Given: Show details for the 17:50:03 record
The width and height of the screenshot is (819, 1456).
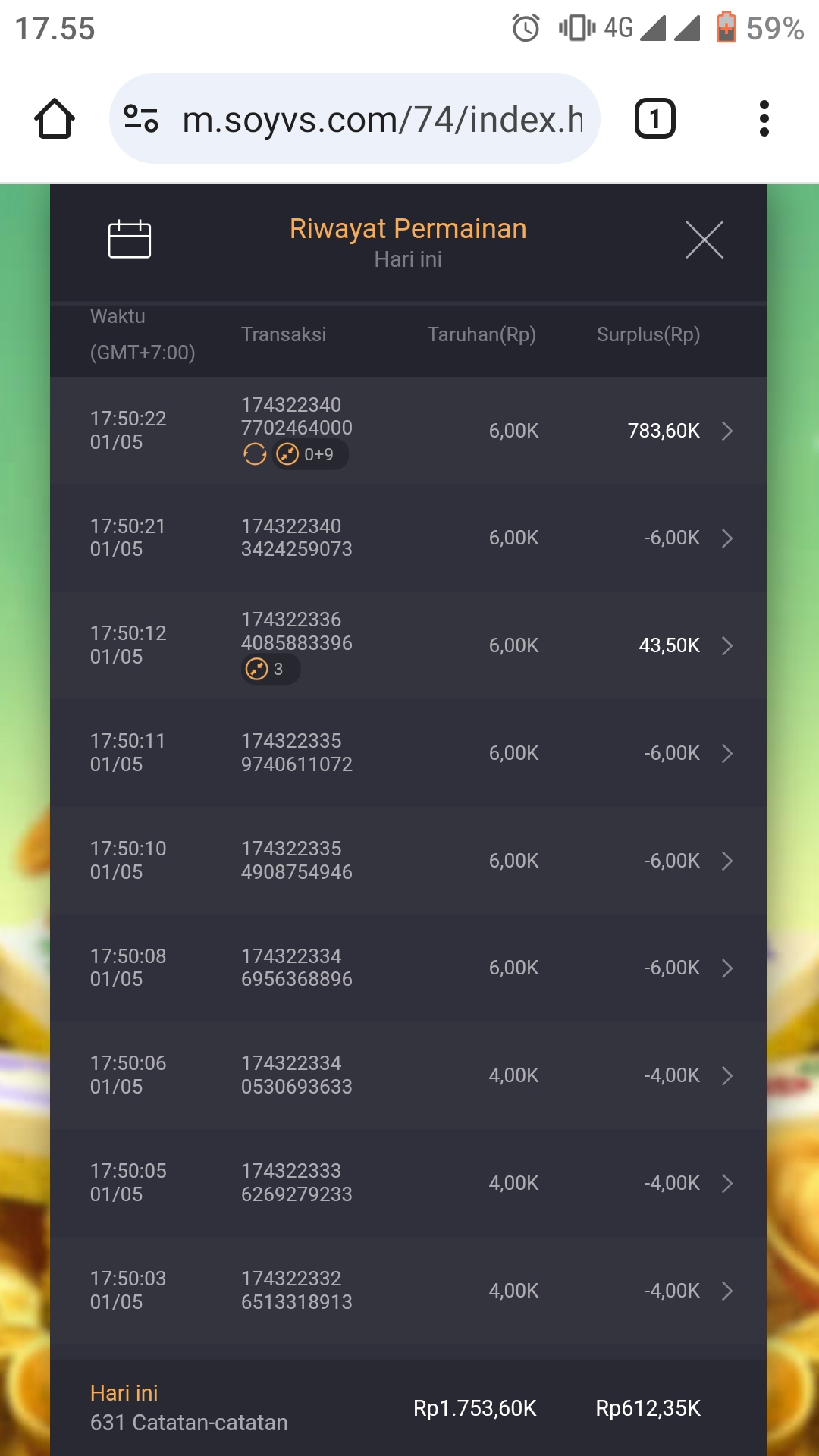Looking at the screenshot, I should 727,1291.
